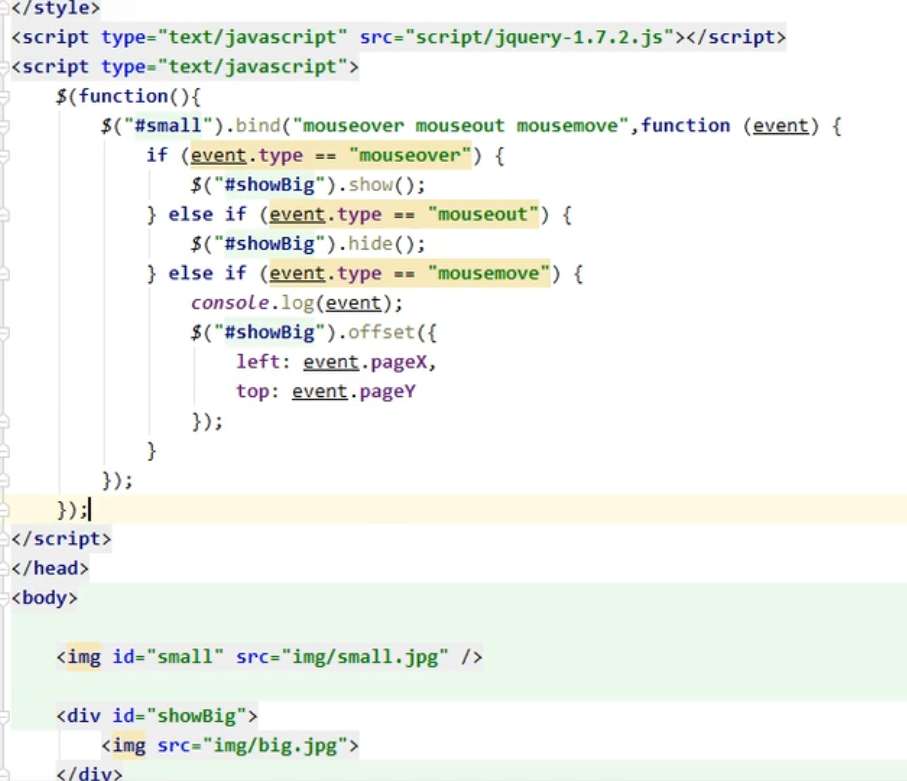Place the cursor on $(function(){ text
Screen dimensions: 907x781
point(128,96)
